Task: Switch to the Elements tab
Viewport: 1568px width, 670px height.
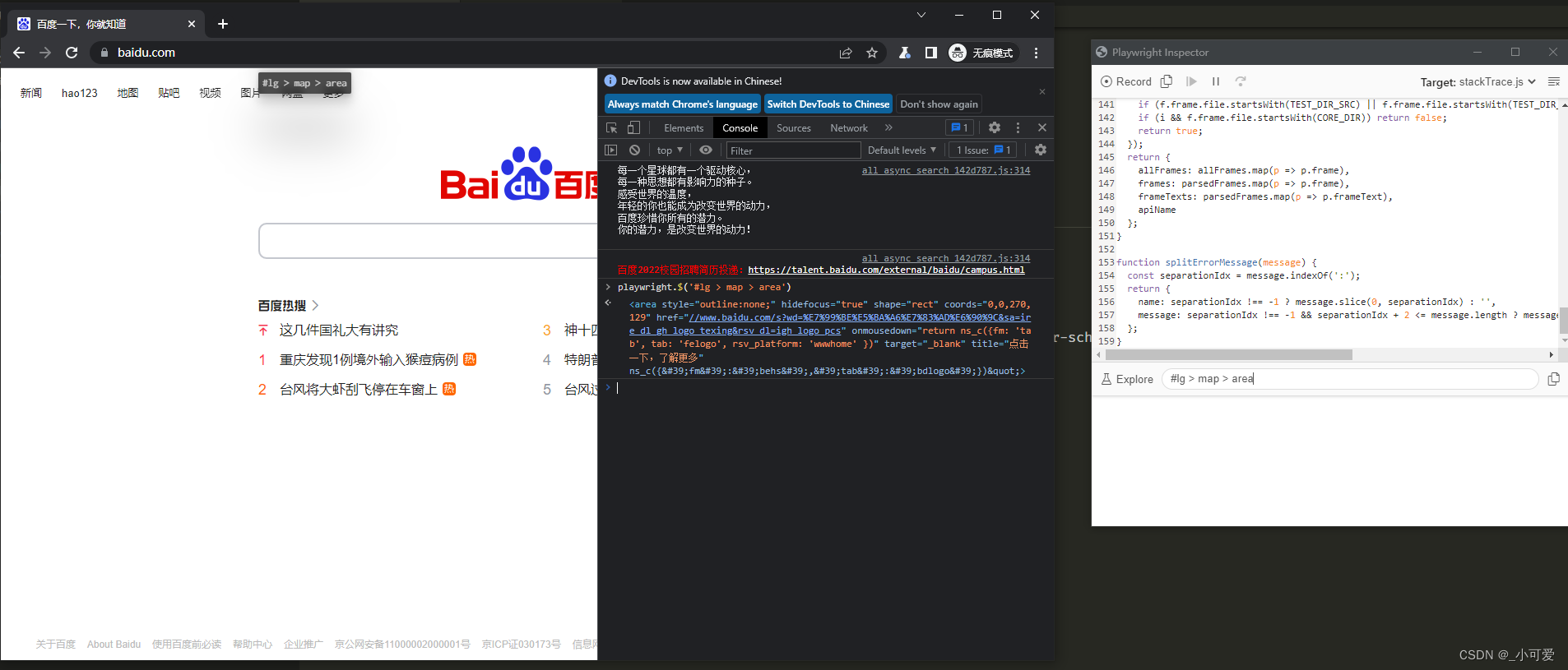Action: (684, 128)
